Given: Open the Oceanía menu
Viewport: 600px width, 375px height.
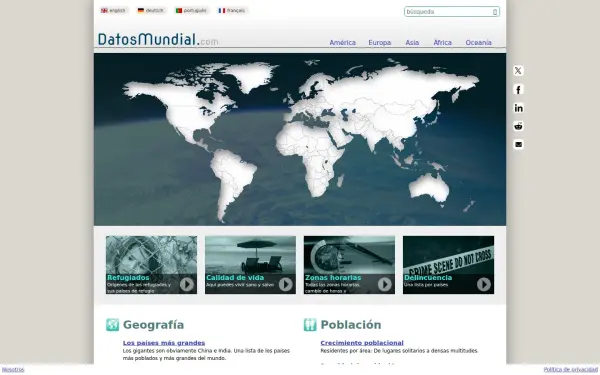Looking at the screenshot, I should [478, 42].
